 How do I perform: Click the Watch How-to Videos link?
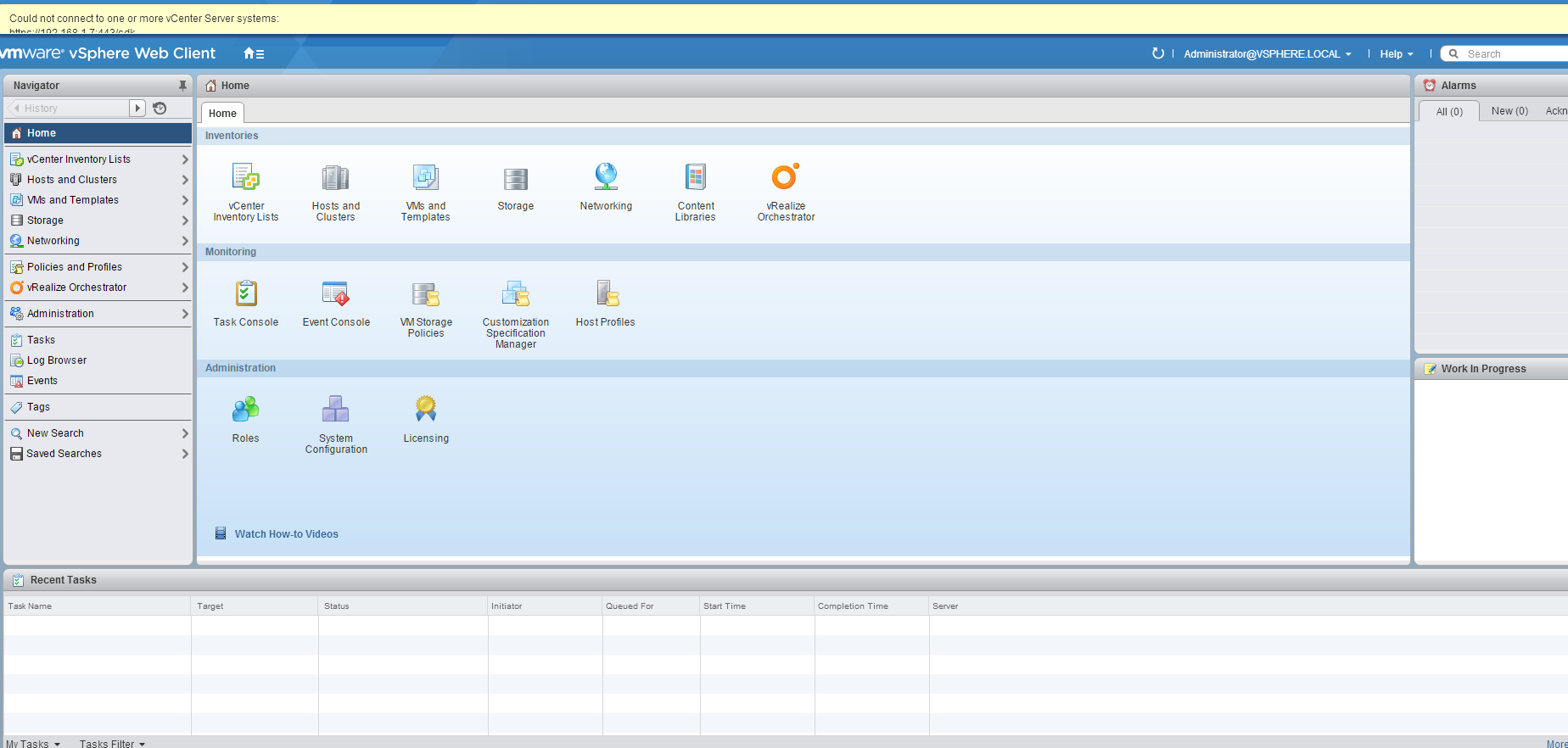286,534
